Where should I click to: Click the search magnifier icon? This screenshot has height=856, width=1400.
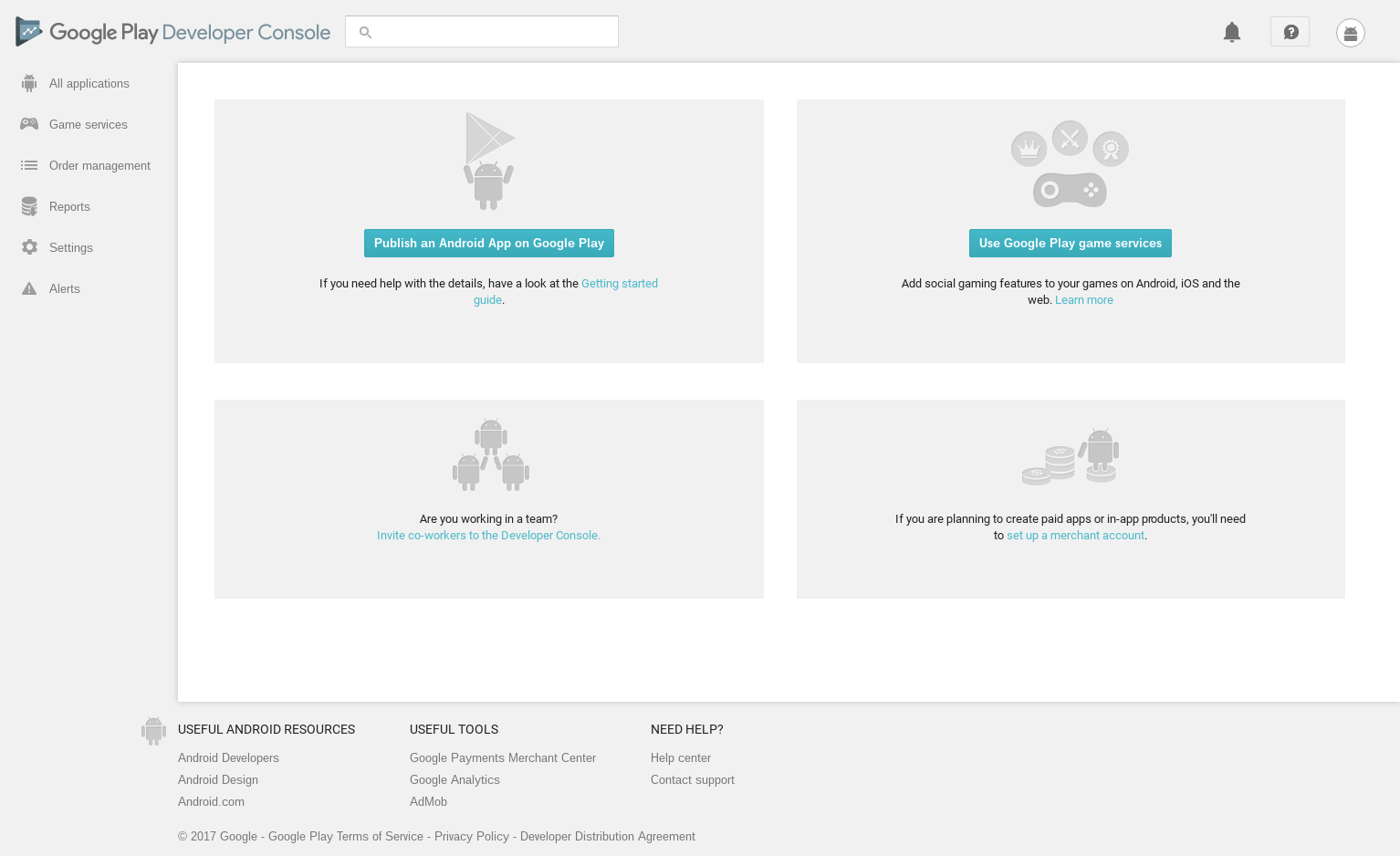pos(365,32)
